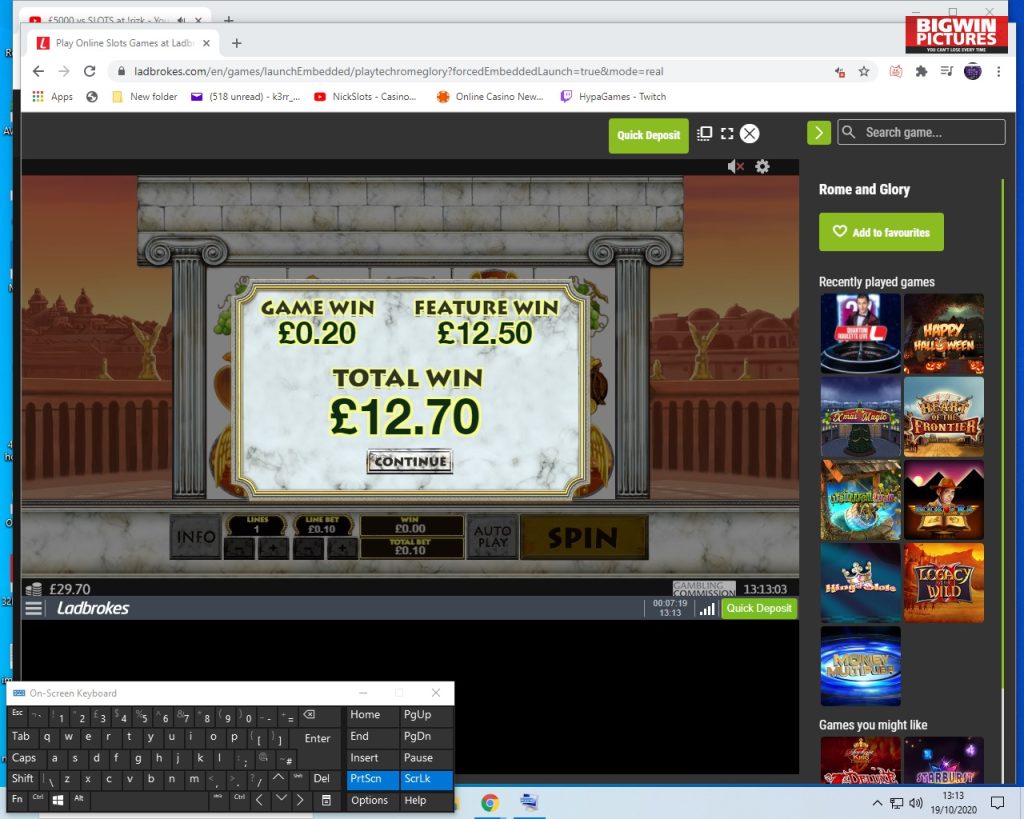Click Options key on On-Screen Keyboard
Screen dimensions: 1024x819
tap(372, 800)
